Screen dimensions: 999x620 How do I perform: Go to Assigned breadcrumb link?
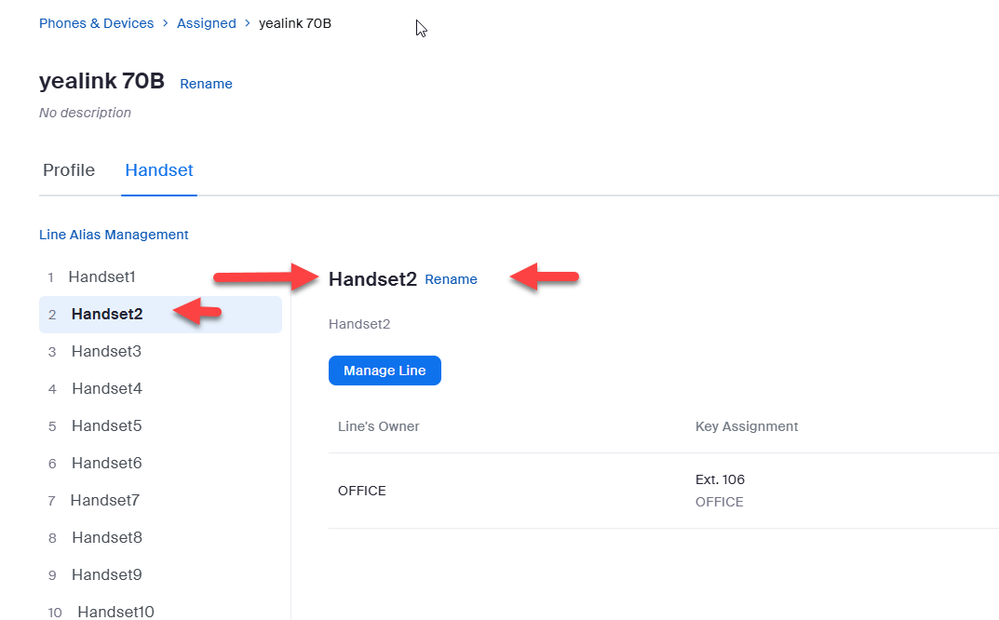(206, 23)
